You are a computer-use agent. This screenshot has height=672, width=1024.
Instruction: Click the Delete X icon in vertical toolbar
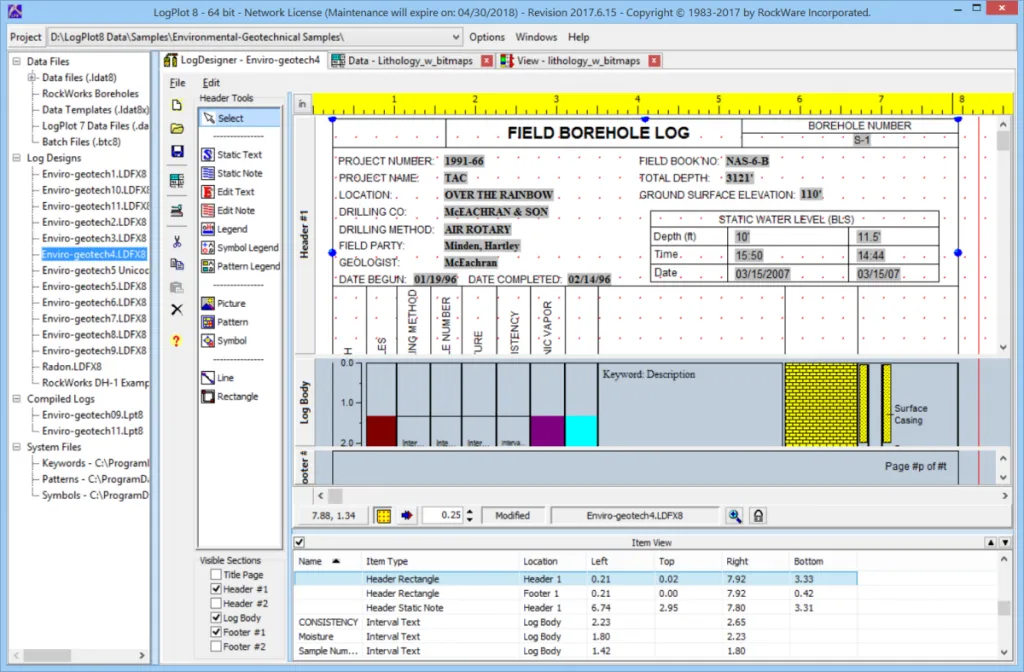177,310
